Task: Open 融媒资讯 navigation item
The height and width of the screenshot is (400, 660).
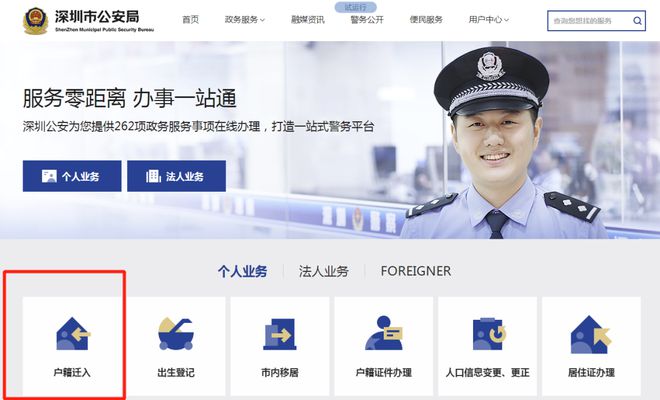Action: click(308, 19)
